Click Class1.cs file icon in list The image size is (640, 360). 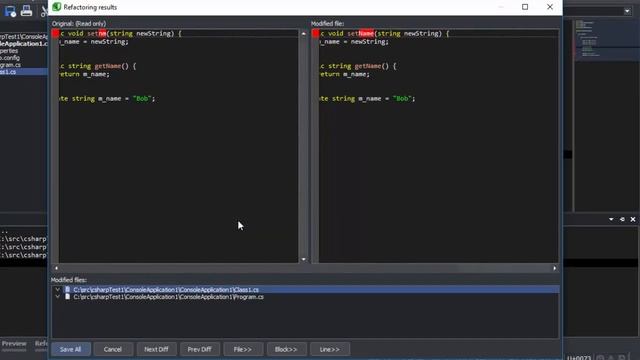68,290
